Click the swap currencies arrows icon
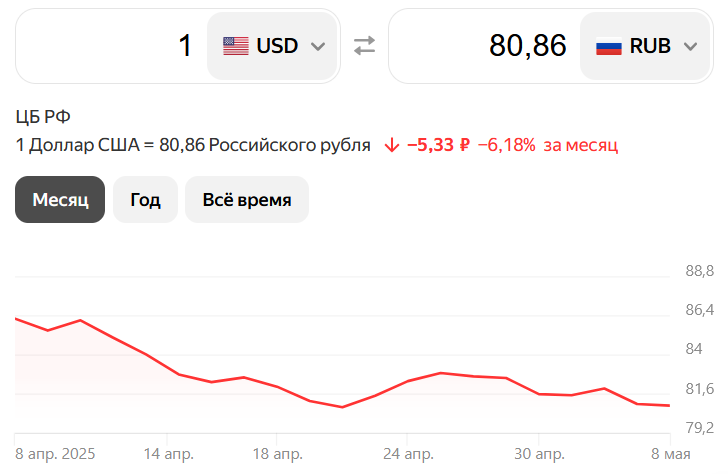Screen dimensions: 728x474 click(x=364, y=46)
